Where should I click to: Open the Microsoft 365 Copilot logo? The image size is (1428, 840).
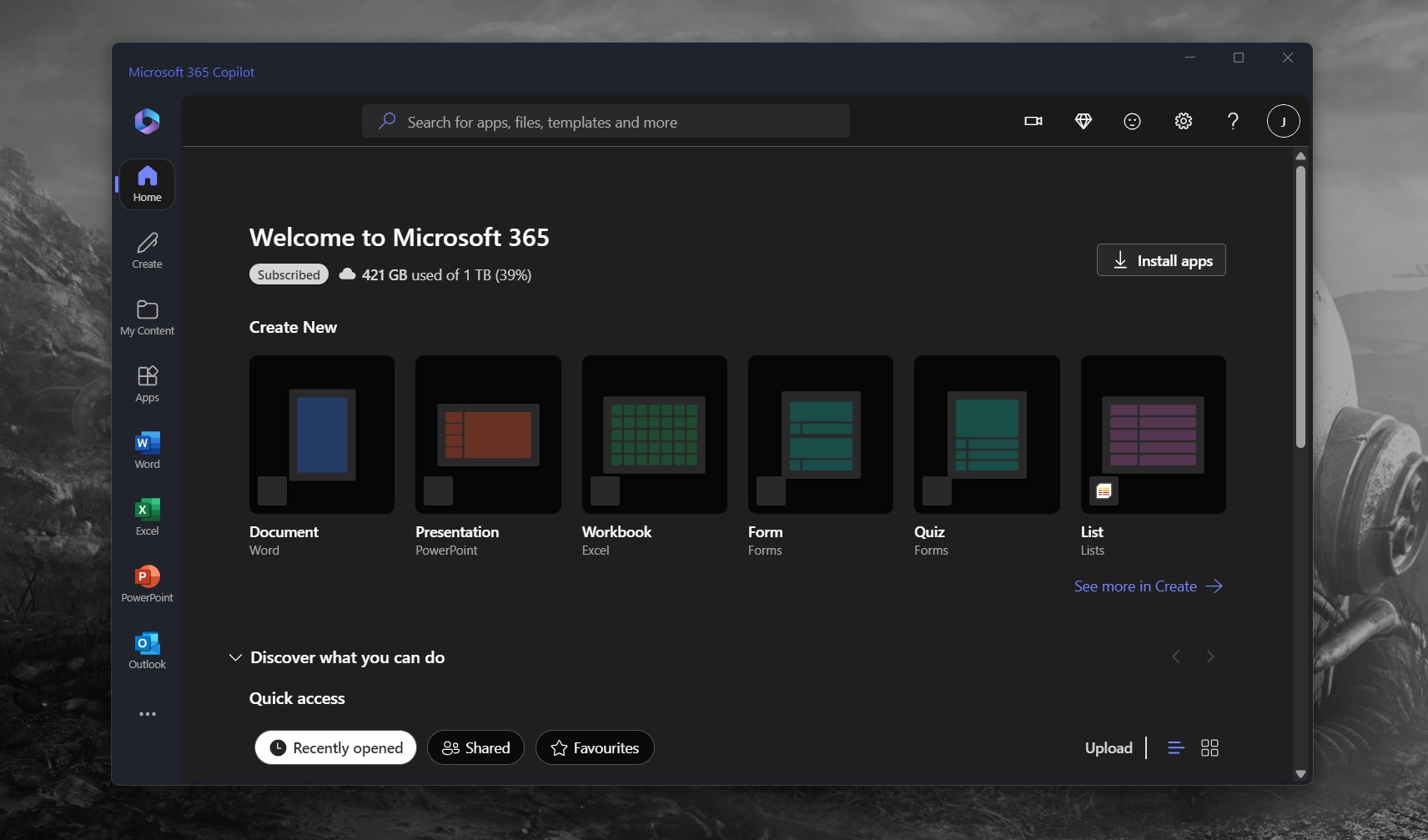(x=147, y=122)
